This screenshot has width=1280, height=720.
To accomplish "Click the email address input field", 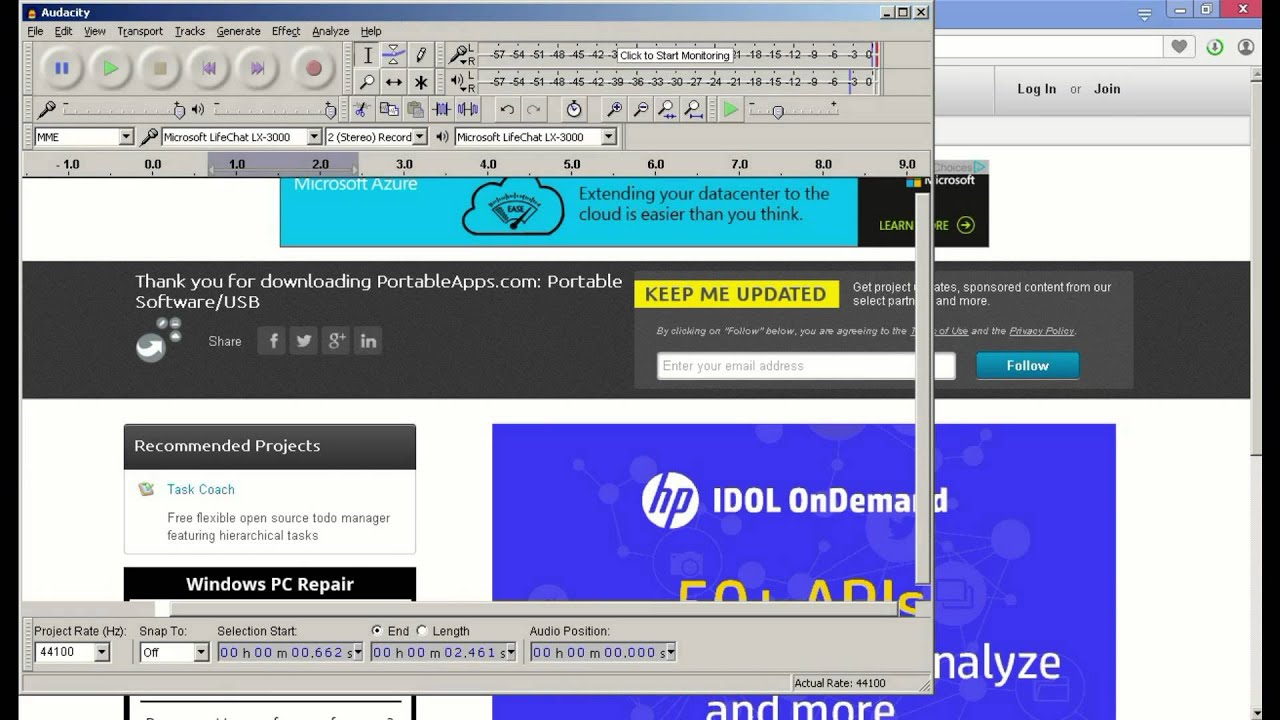I will 806,366.
